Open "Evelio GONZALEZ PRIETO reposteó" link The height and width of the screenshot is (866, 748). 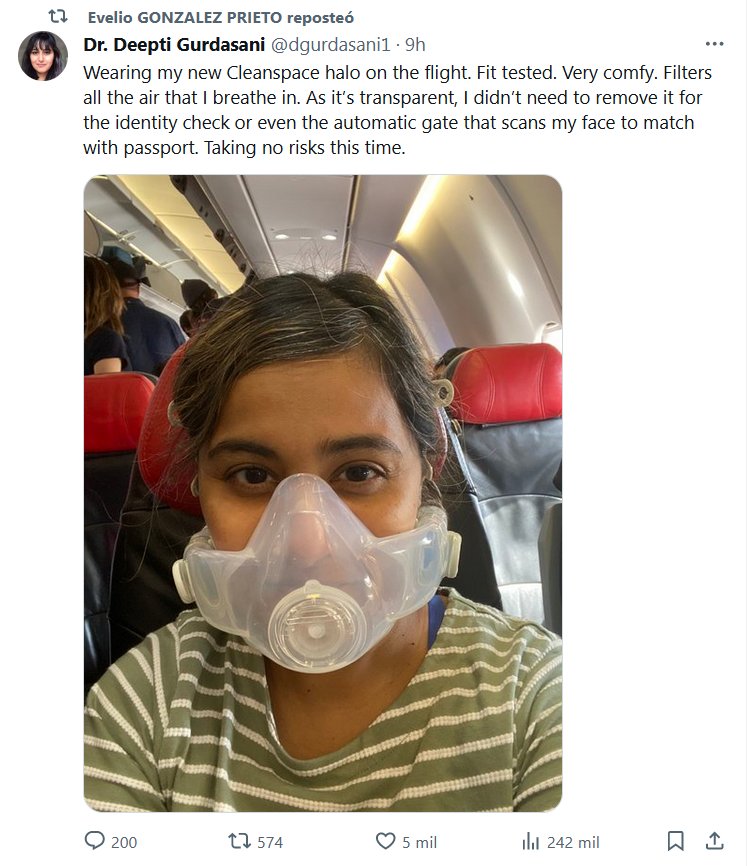click(x=220, y=18)
